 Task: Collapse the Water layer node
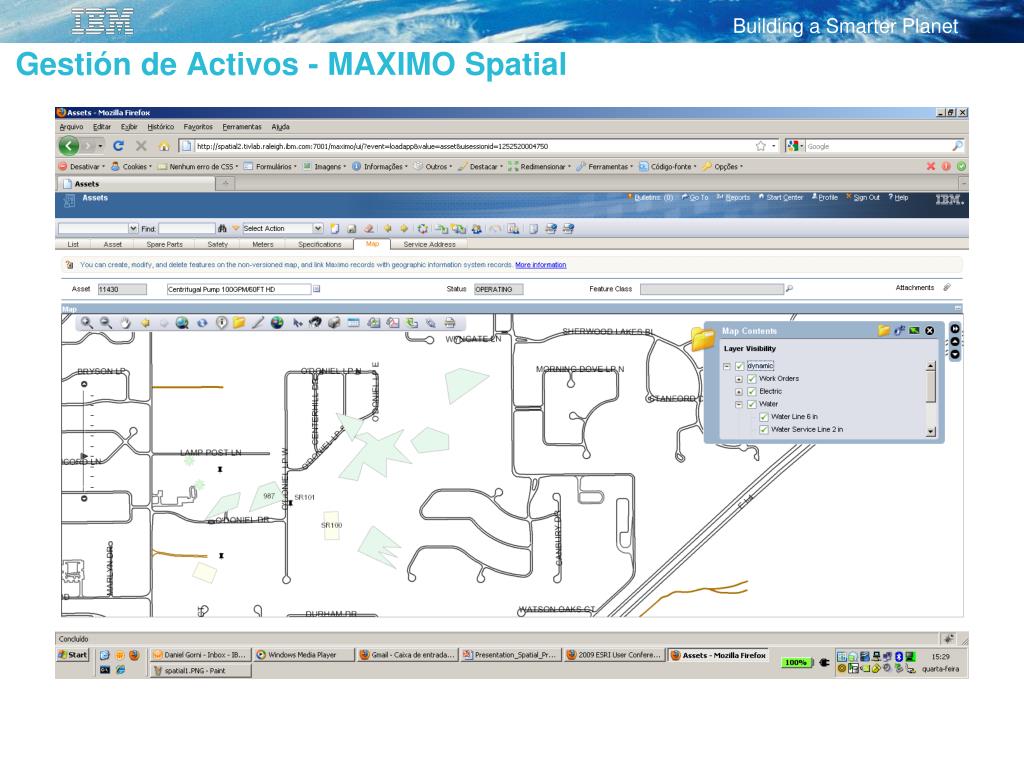[739, 404]
